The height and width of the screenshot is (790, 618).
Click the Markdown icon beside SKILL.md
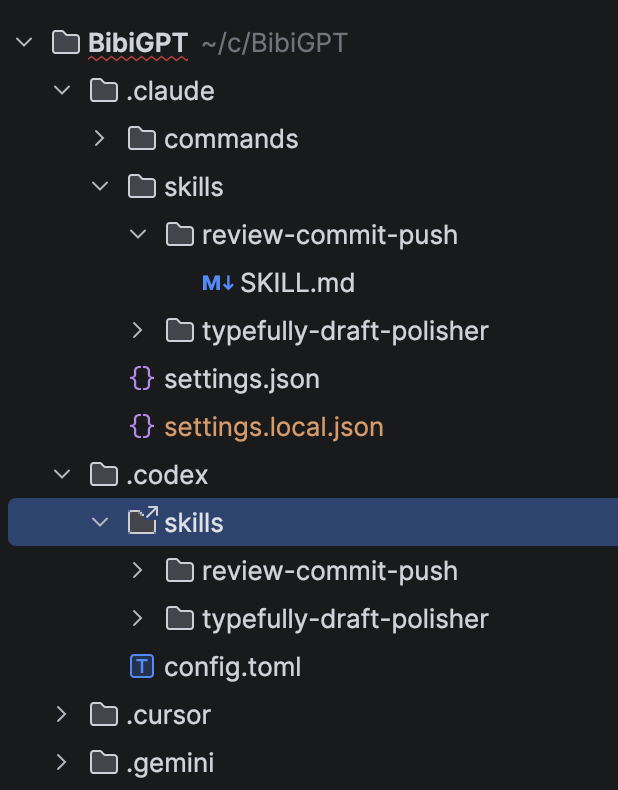(218, 284)
